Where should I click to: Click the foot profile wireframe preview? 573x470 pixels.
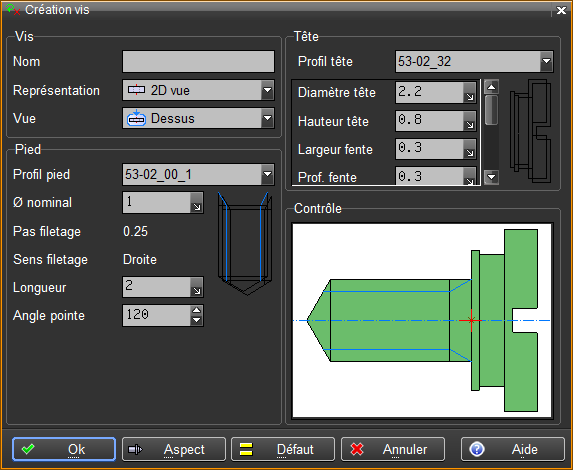tap(245, 243)
